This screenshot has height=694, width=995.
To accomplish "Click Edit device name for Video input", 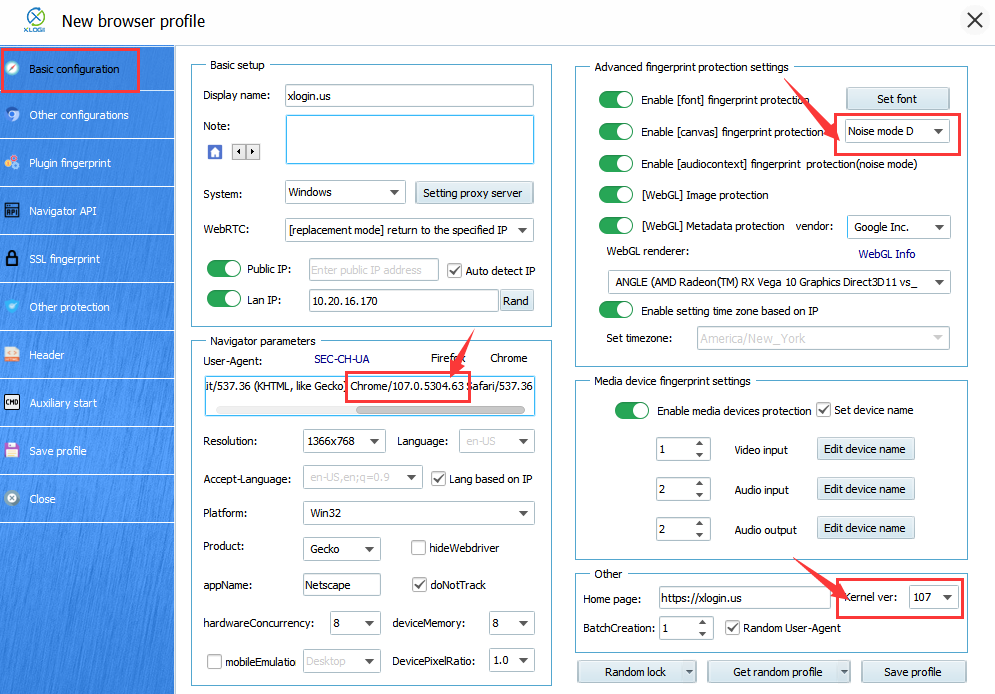I will click(x=865, y=449).
